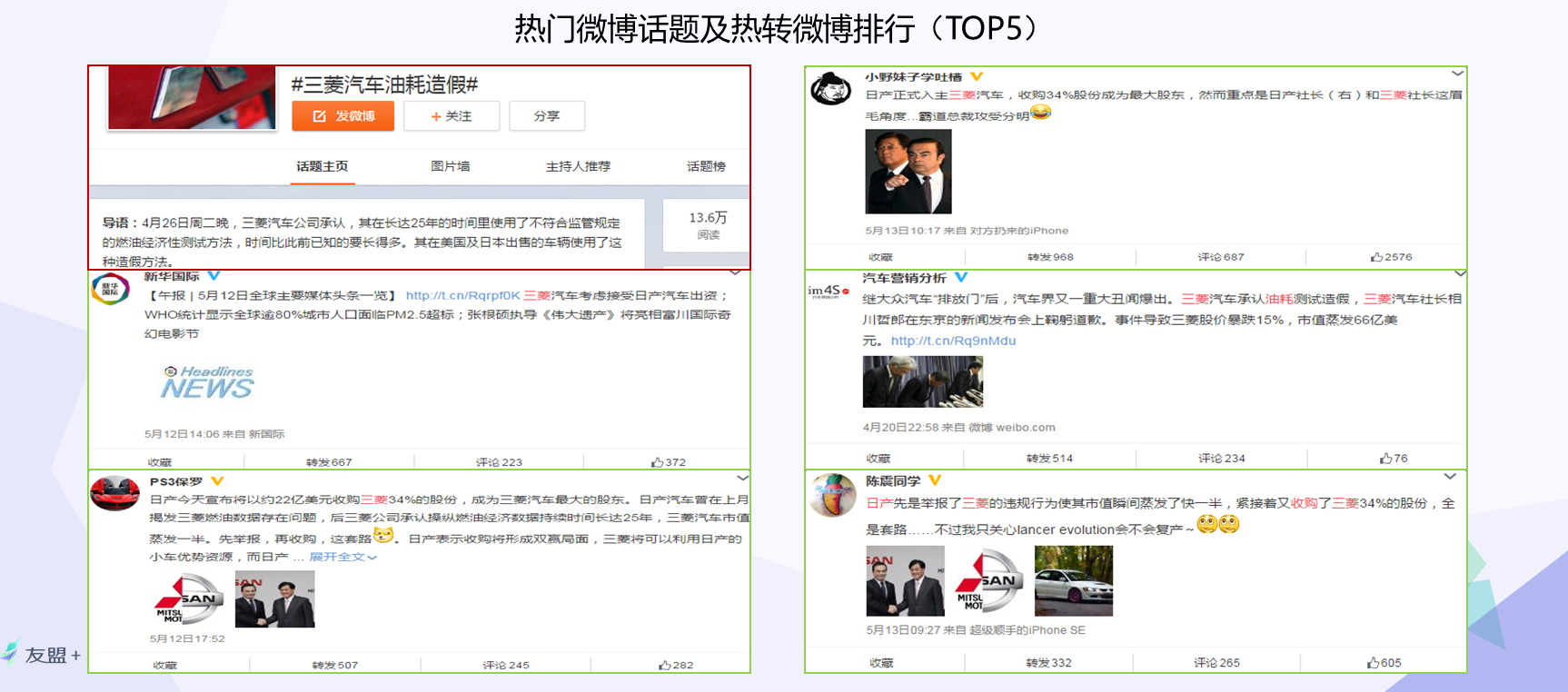Expand menu arrow on PS3保罗 post
Image resolution: width=1568 pixels, height=692 pixels.
coord(742,478)
